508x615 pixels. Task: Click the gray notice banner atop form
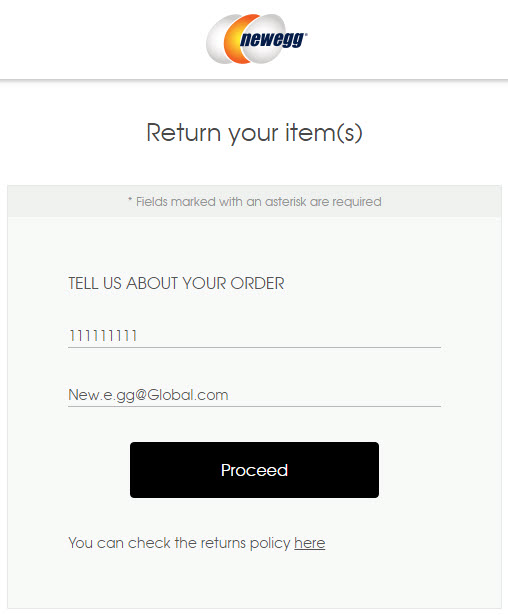[x=254, y=202]
